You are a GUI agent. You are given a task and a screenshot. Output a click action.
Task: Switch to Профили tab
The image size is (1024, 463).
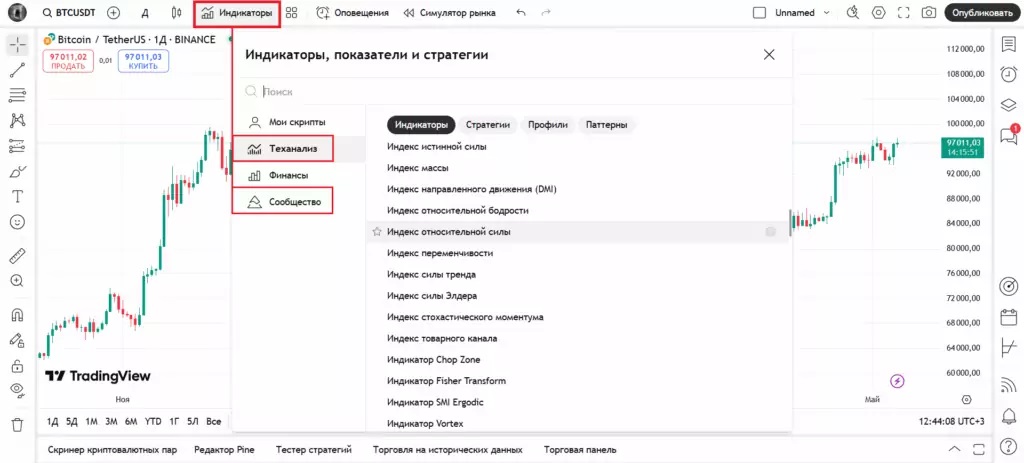[x=548, y=125]
